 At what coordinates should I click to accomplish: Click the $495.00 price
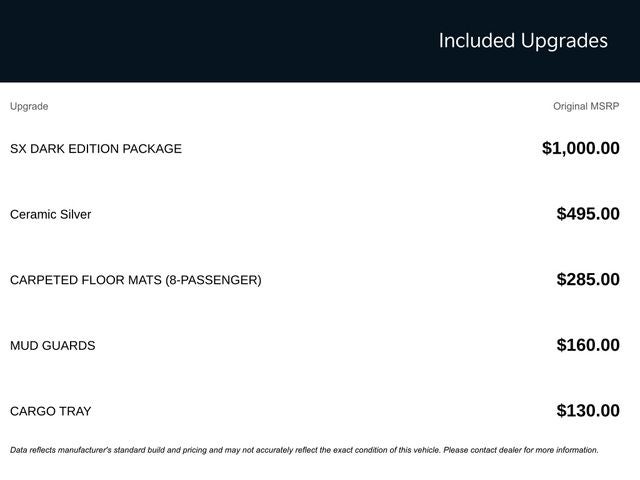[x=587, y=214]
